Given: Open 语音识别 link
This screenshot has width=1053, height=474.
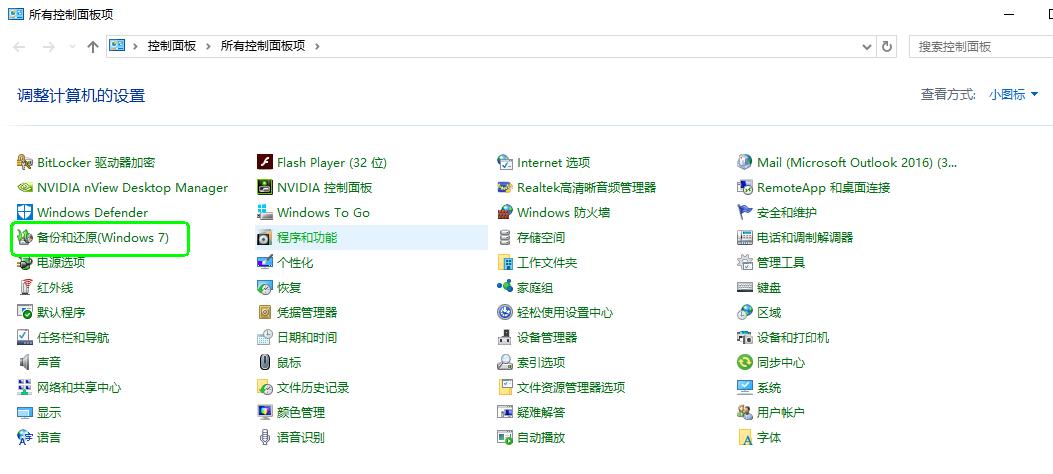Looking at the screenshot, I should [301, 438].
